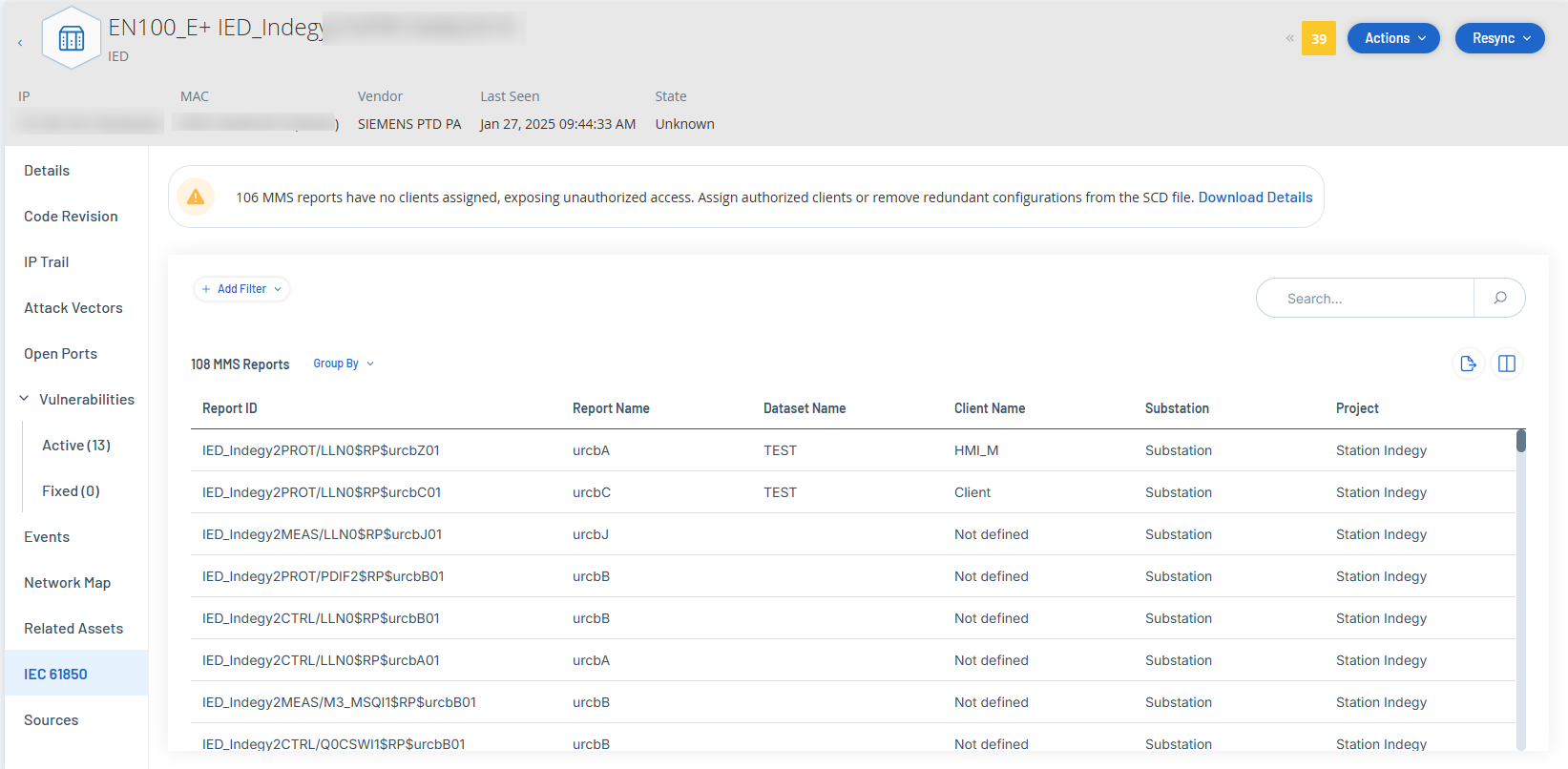Open the Resync dropdown

pyautogui.click(x=1499, y=38)
